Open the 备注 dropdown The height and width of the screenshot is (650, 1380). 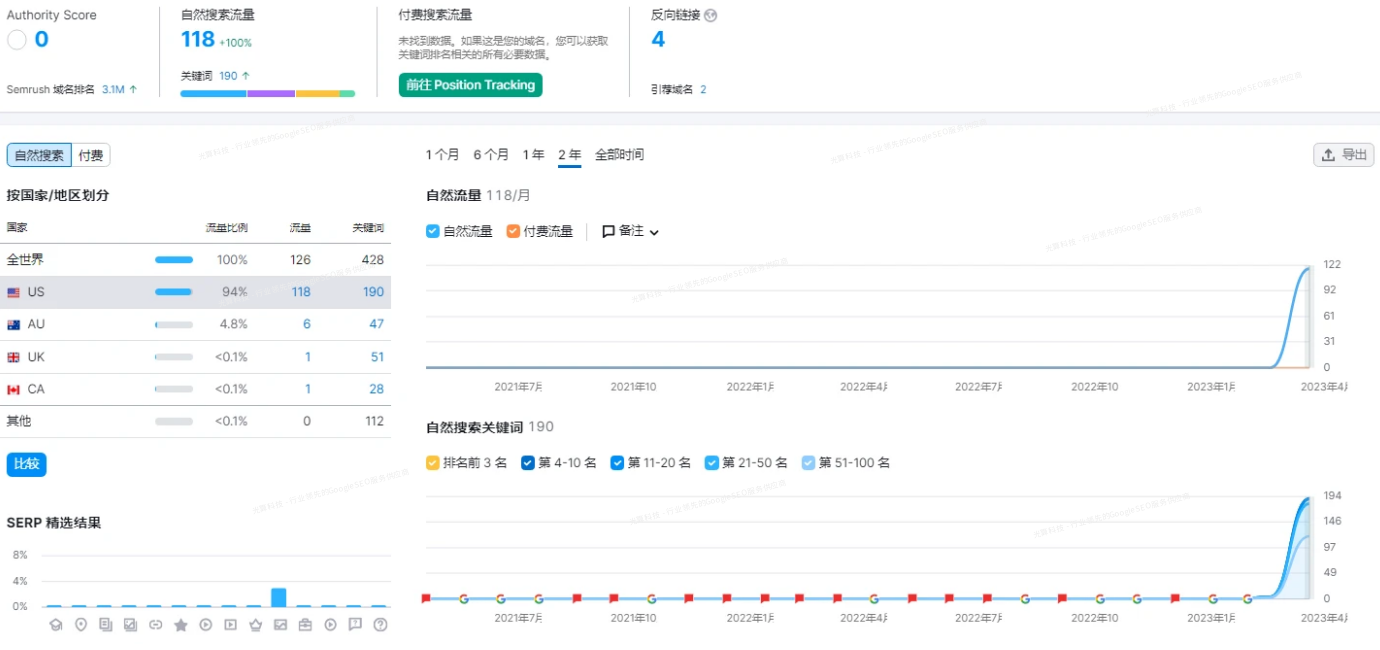(x=629, y=231)
